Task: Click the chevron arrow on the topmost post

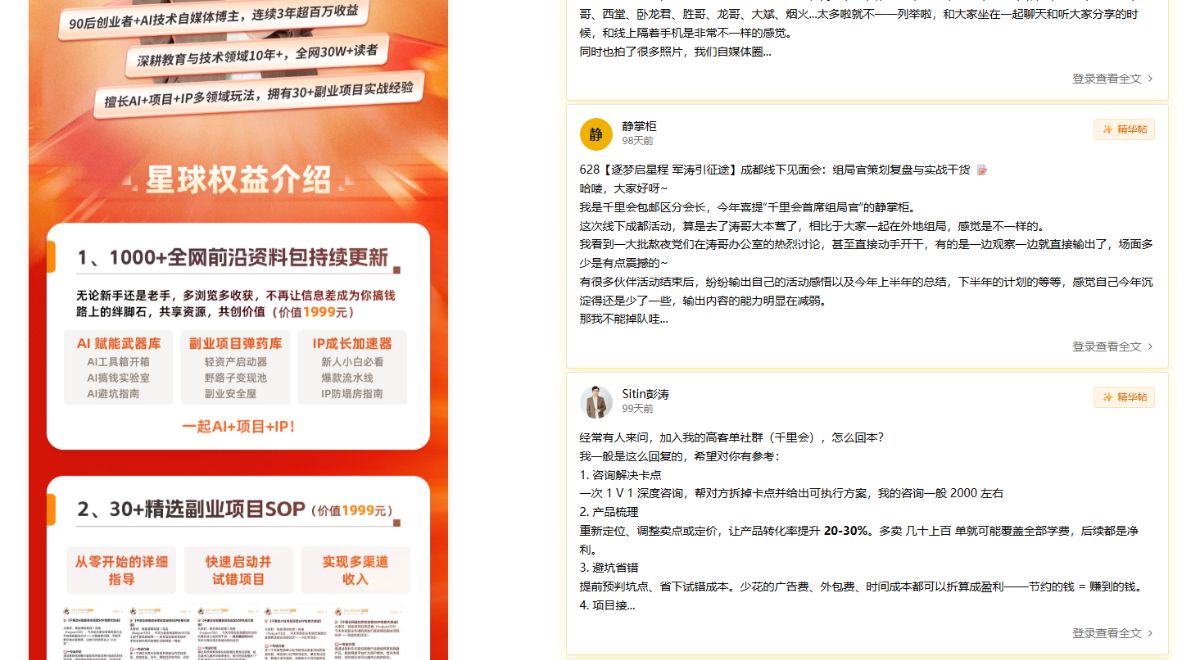Action: tap(1150, 78)
